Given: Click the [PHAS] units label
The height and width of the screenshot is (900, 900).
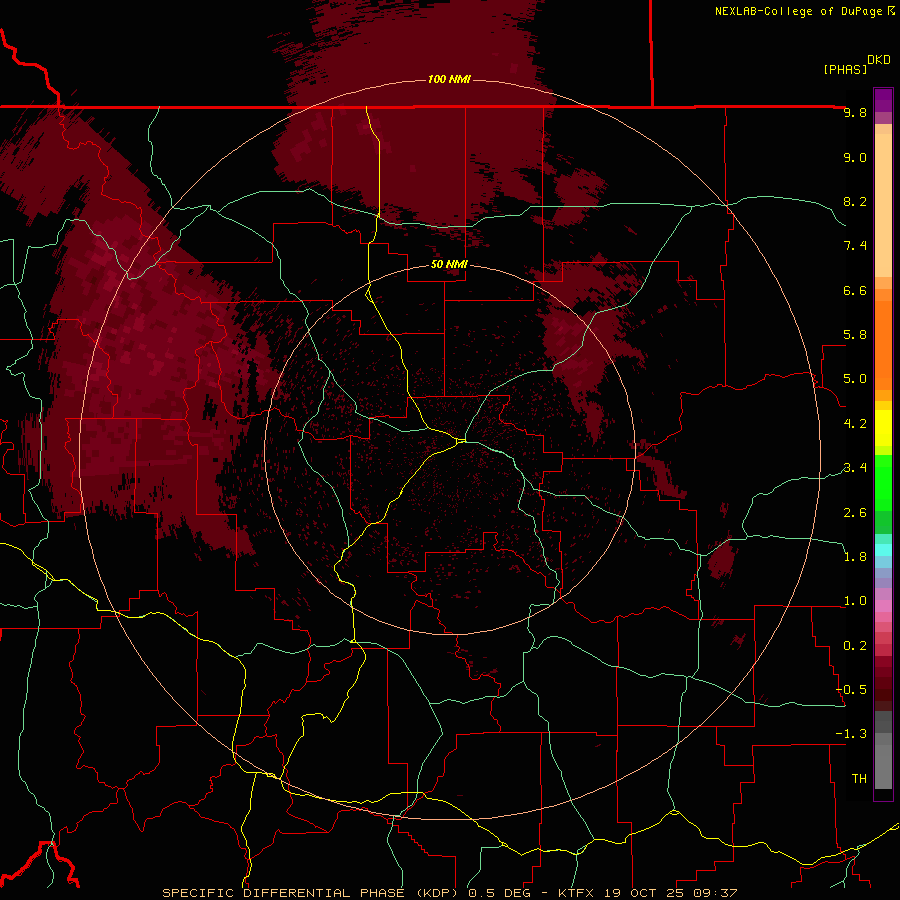Looking at the screenshot, I should 845,69.
